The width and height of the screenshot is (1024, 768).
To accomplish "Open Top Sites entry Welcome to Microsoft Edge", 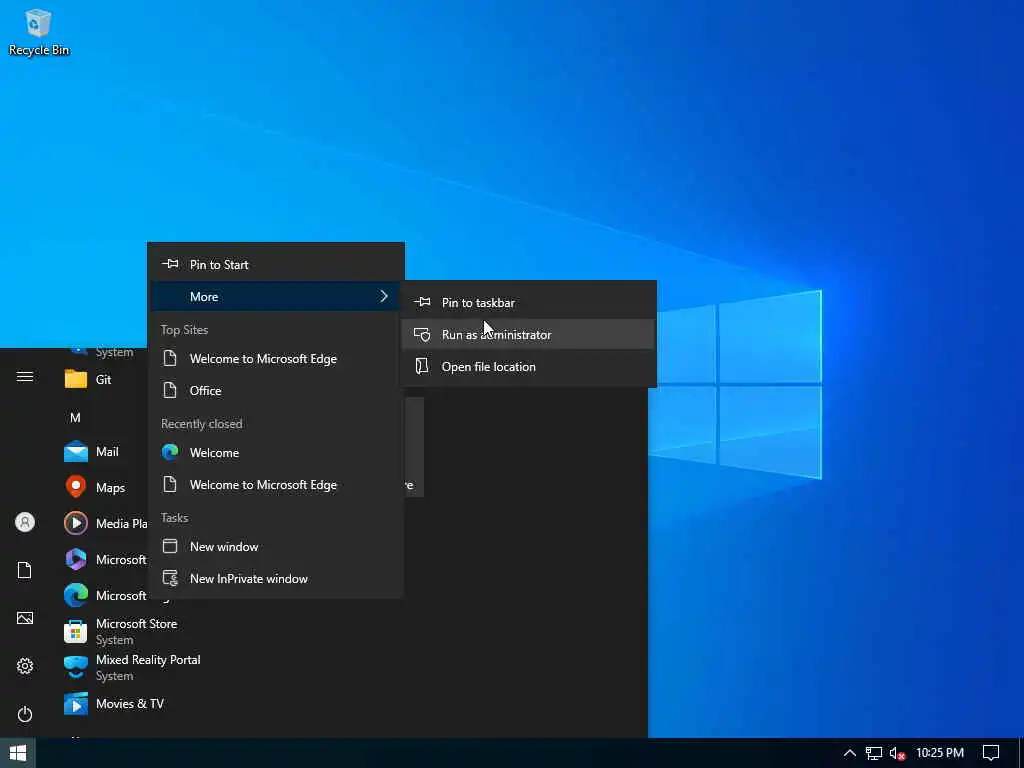I will (276, 359).
